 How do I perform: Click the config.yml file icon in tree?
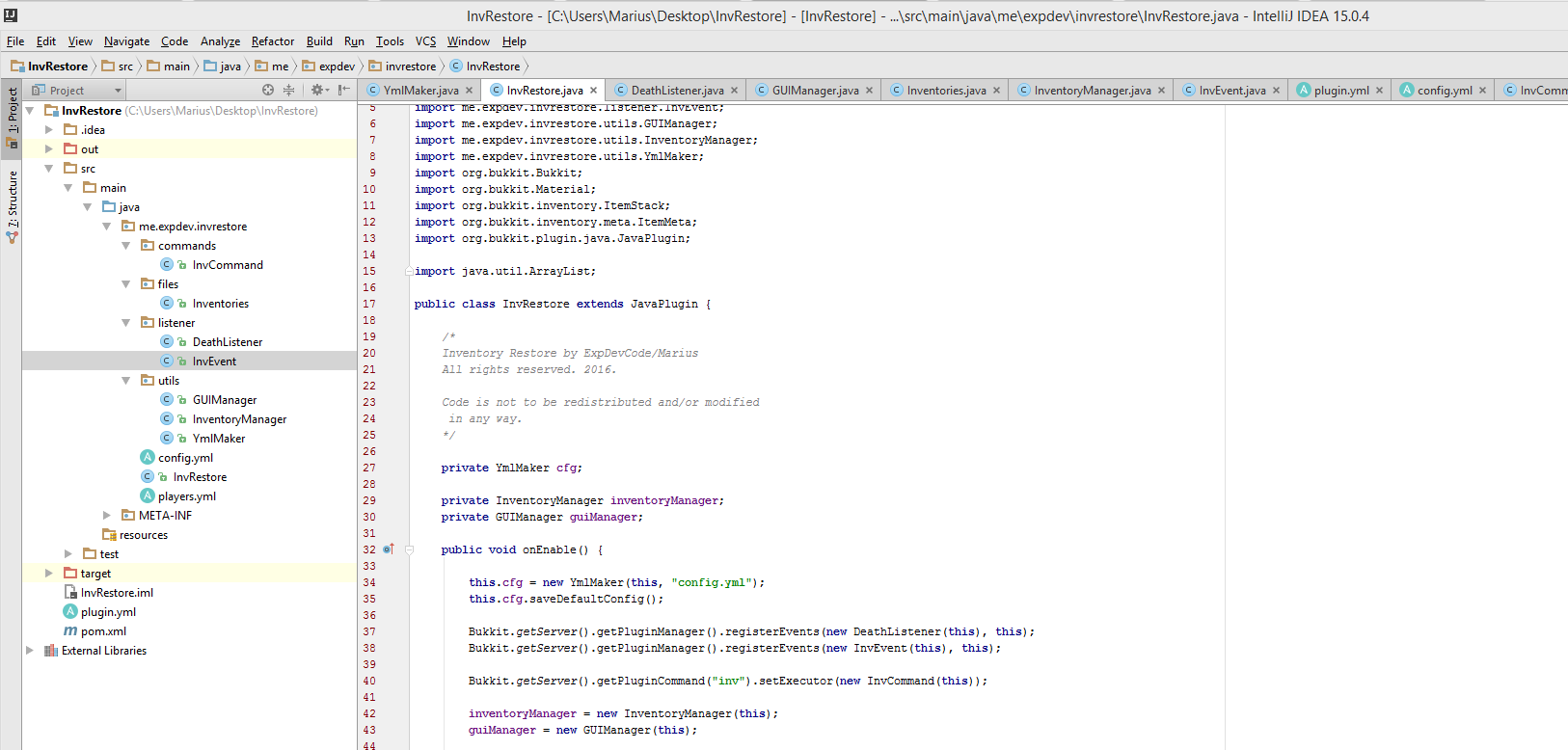tap(148, 457)
